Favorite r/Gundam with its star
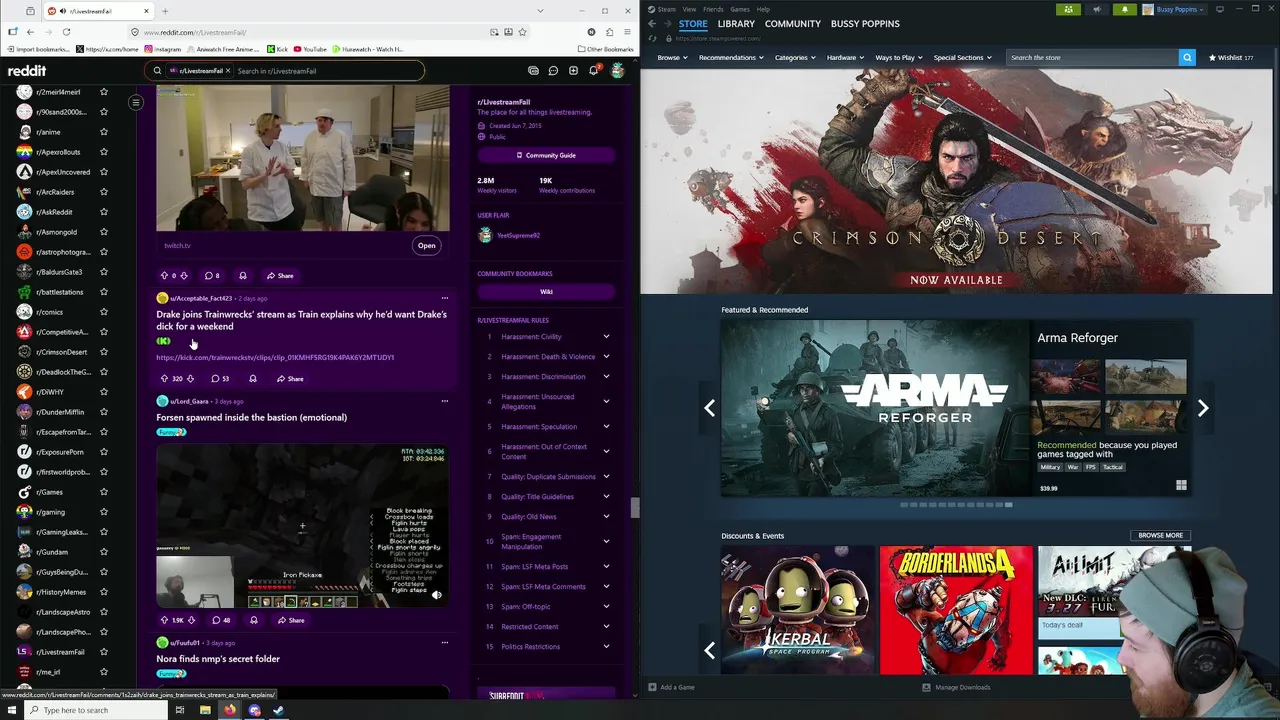 (103, 552)
